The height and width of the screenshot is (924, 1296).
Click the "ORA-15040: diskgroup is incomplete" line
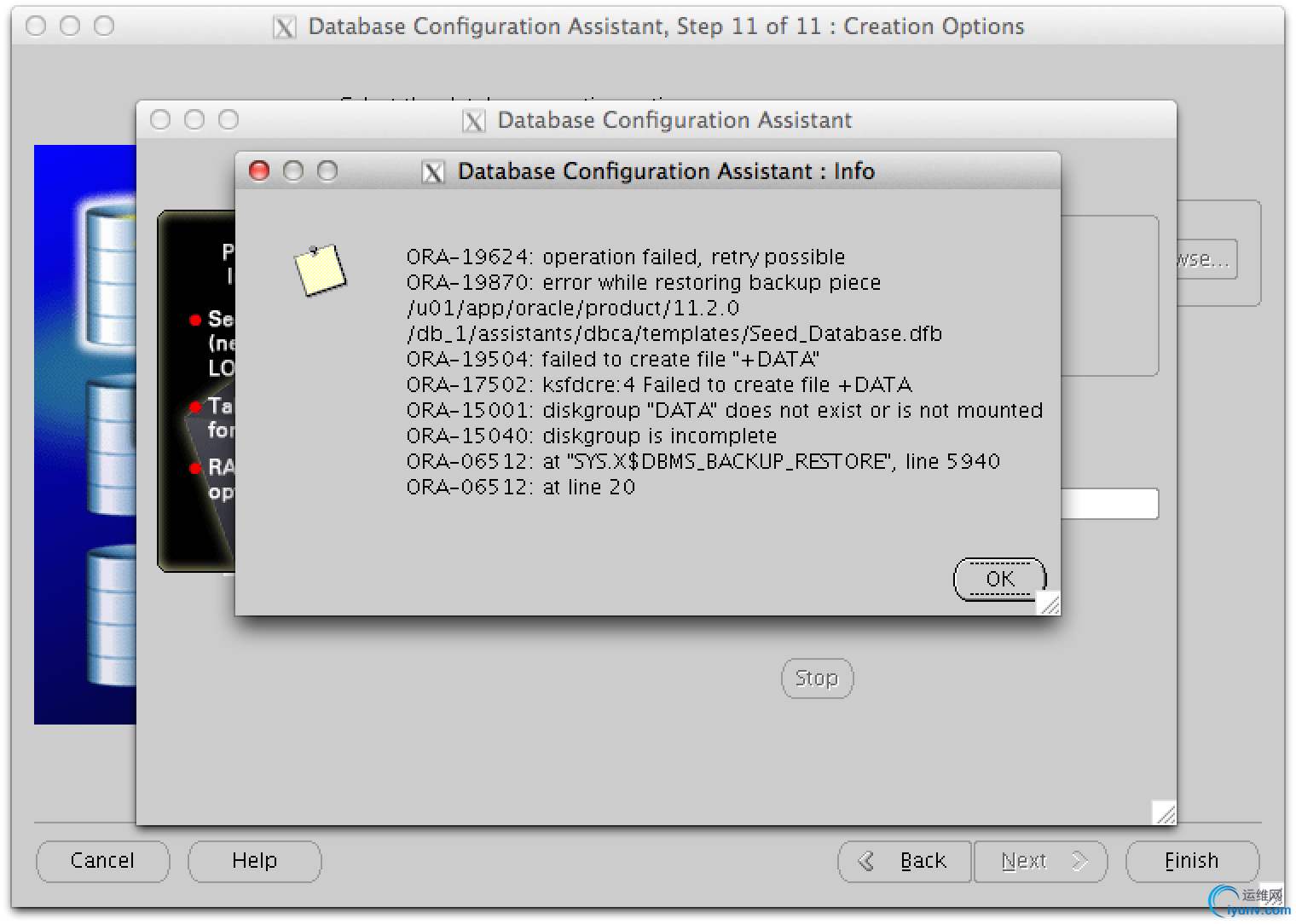pyautogui.click(x=592, y=436)
